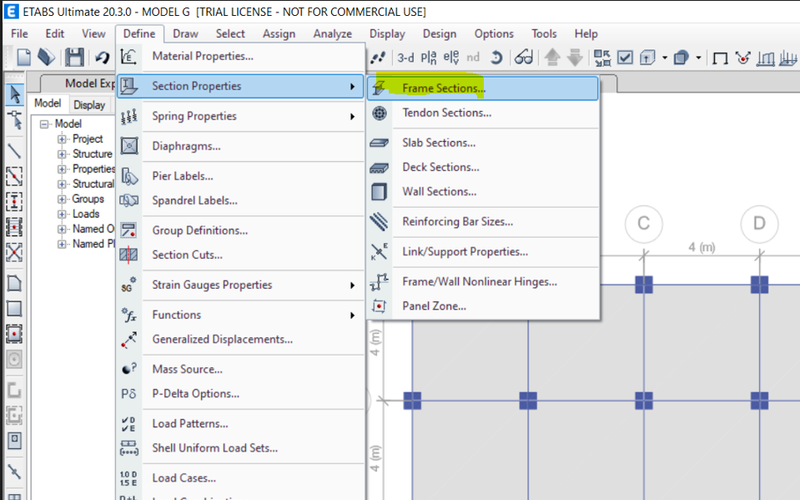Choose Tendon Sections menu entry
Viewport: 800px width, 500px height.
coord(482,113)
